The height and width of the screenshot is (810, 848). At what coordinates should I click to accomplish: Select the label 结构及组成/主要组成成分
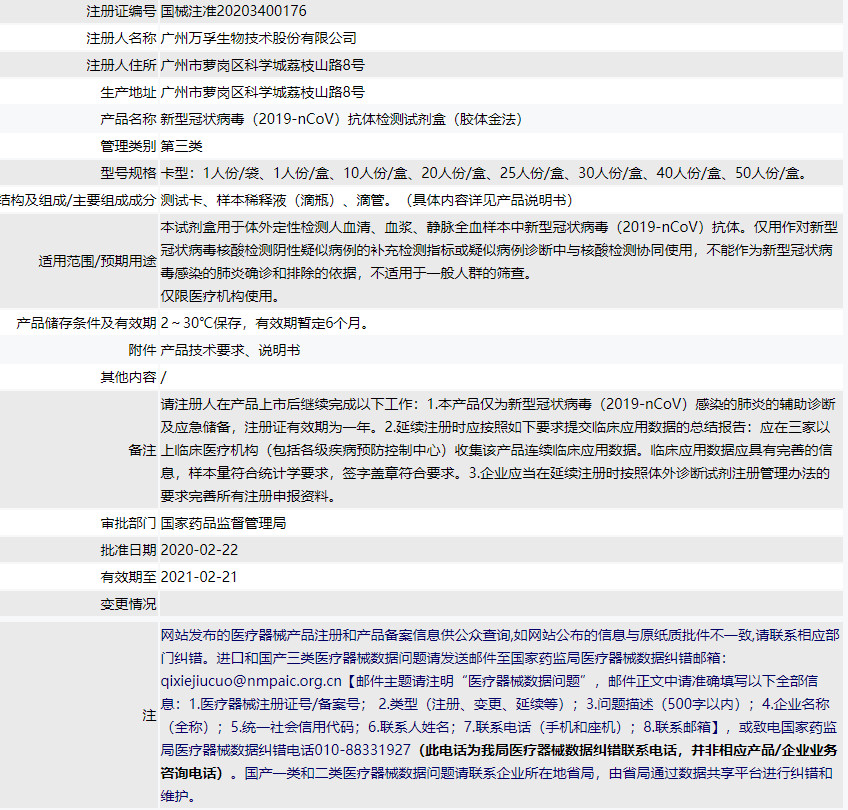tap(78, 200)
